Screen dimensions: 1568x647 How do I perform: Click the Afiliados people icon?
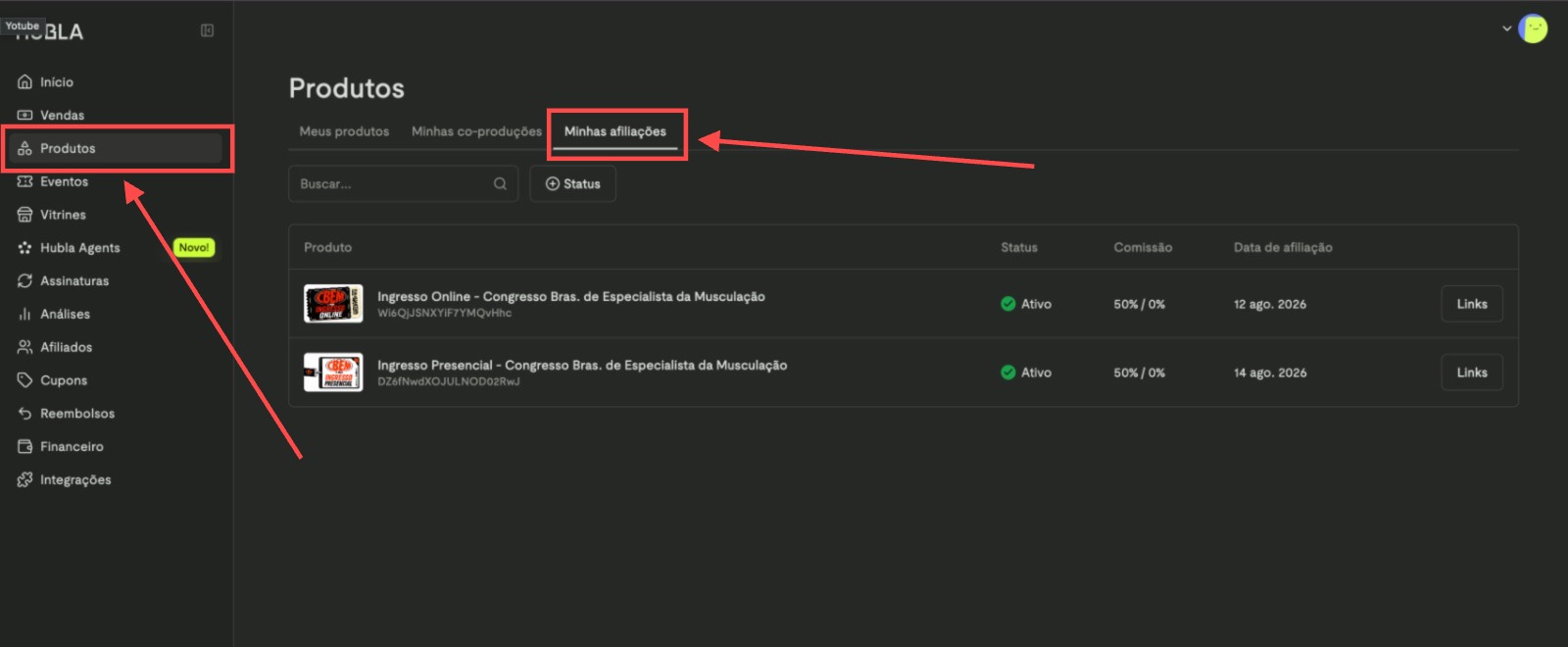click(x=25, y=347)
